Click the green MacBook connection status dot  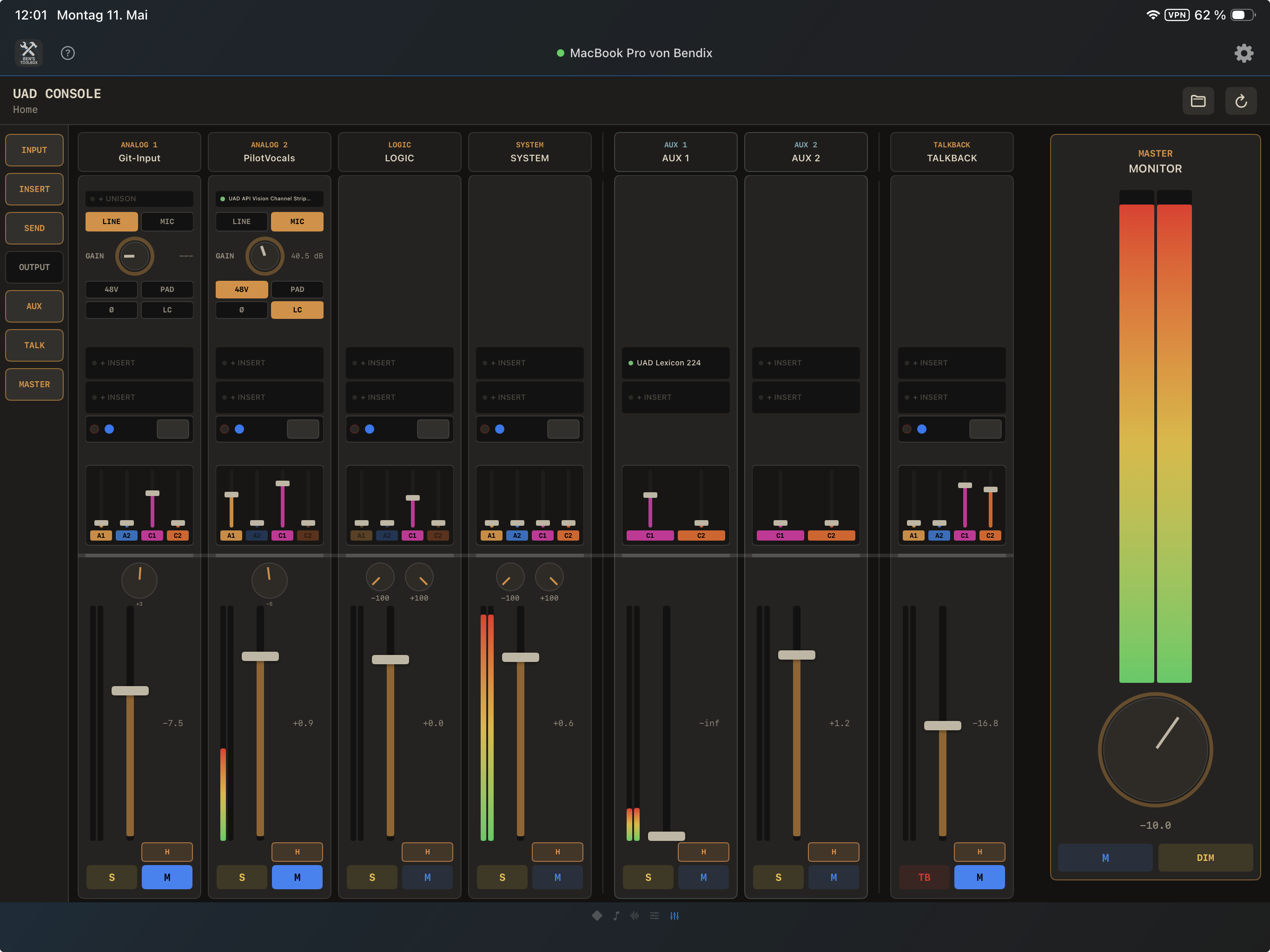coord(560,53)
